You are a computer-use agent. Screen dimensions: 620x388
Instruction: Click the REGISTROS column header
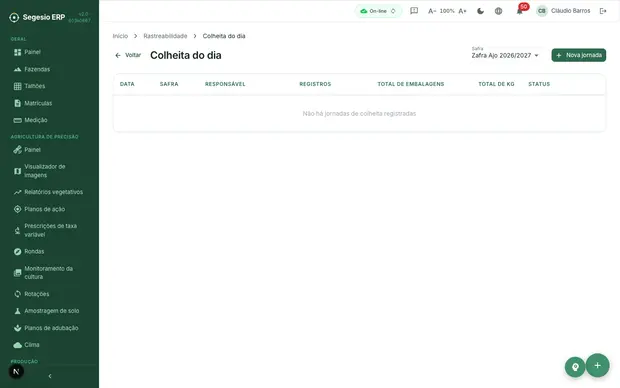click(x=315, y=84)
